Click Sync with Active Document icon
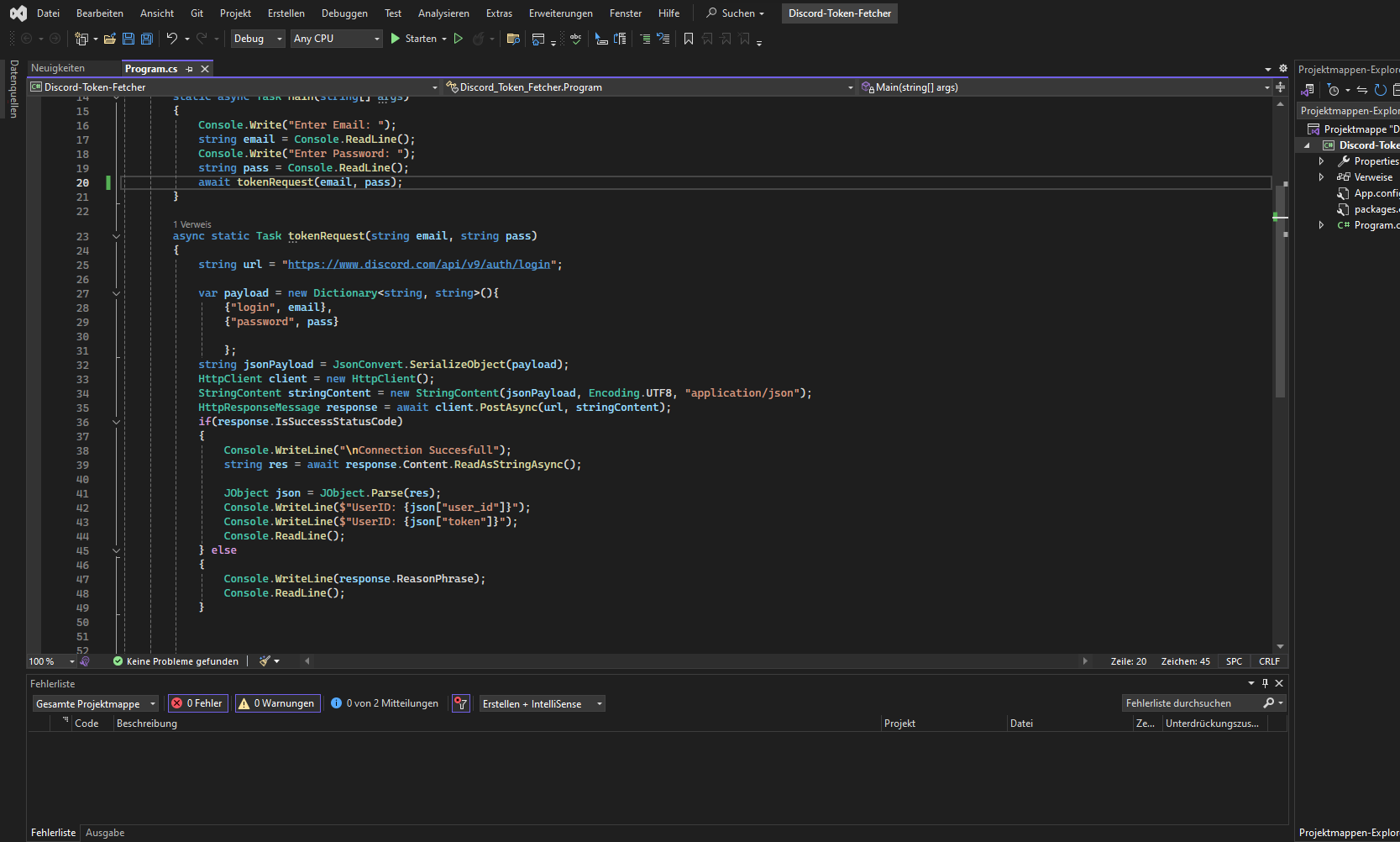The image size is (1400, 842). coord(1362,90)
